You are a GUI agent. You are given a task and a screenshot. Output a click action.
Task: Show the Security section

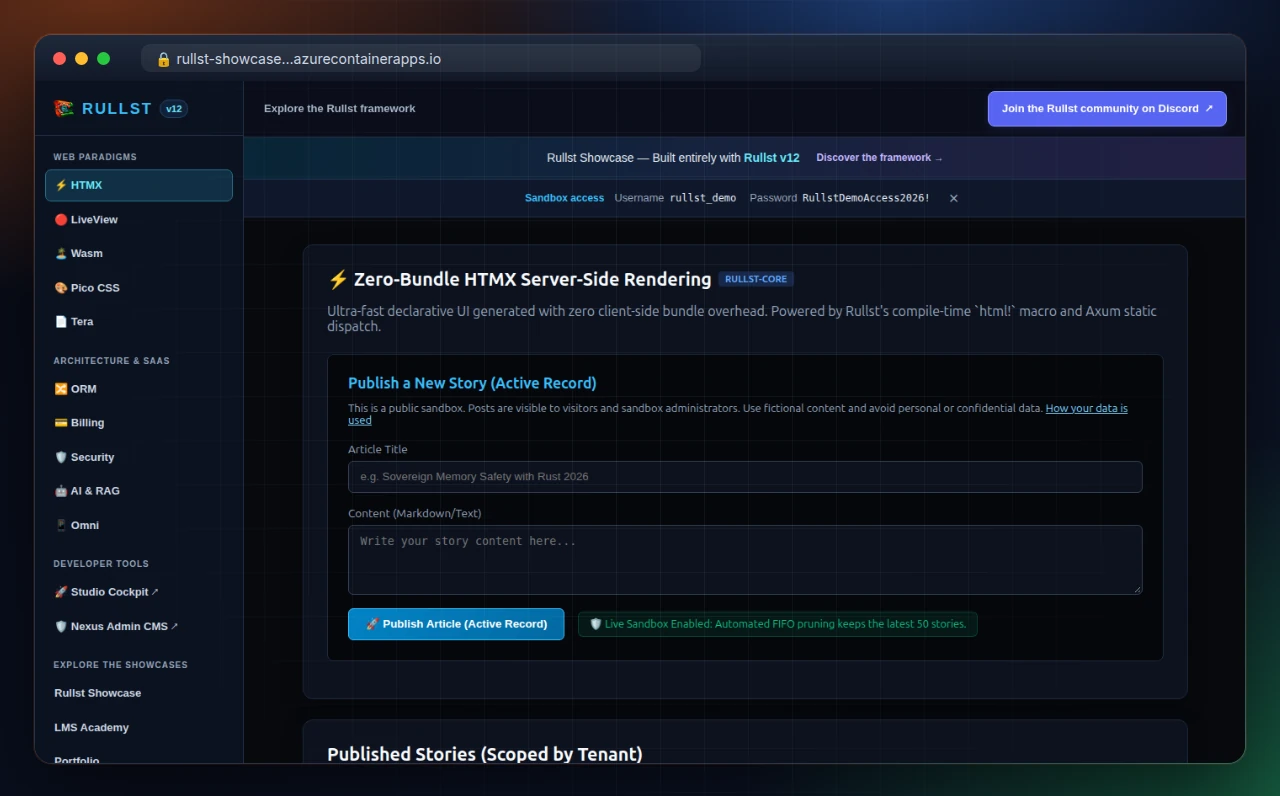[139, 457]
